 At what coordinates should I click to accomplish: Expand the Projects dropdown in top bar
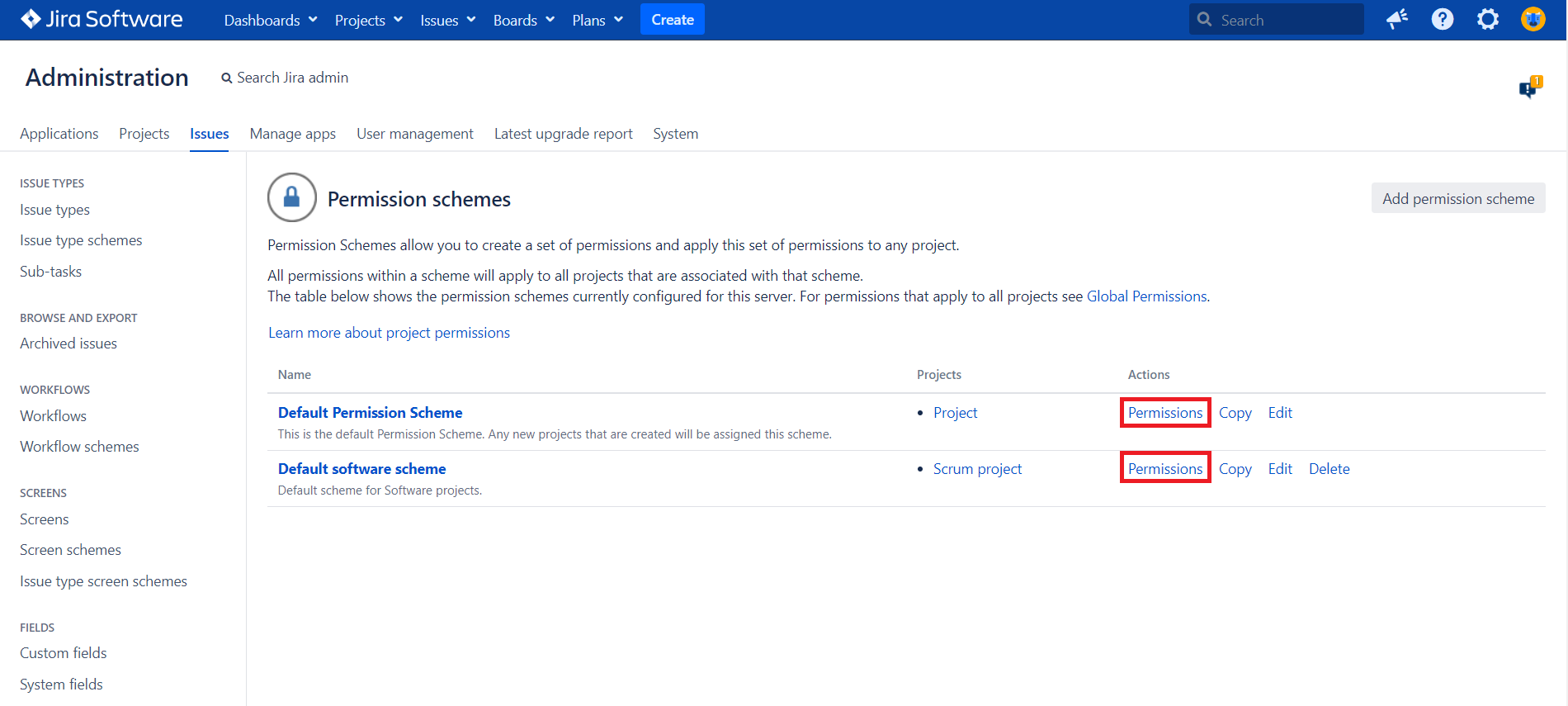(x=368, y=20)
